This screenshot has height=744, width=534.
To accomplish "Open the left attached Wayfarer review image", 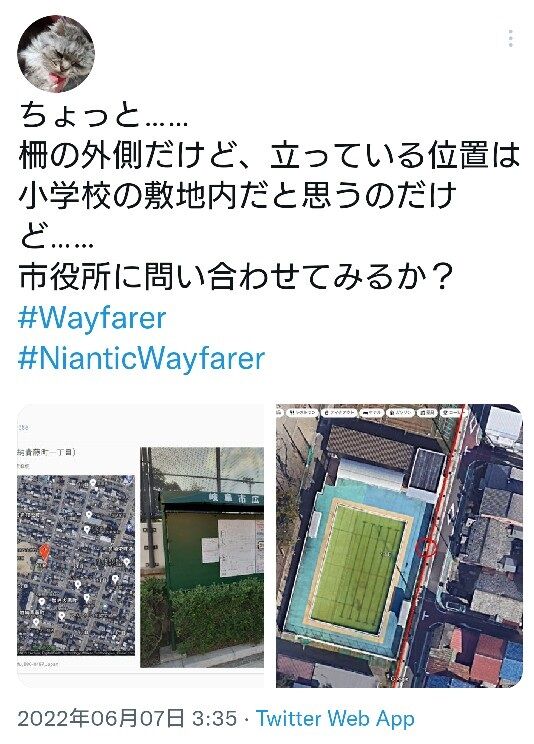I will [x=141, y=545].
